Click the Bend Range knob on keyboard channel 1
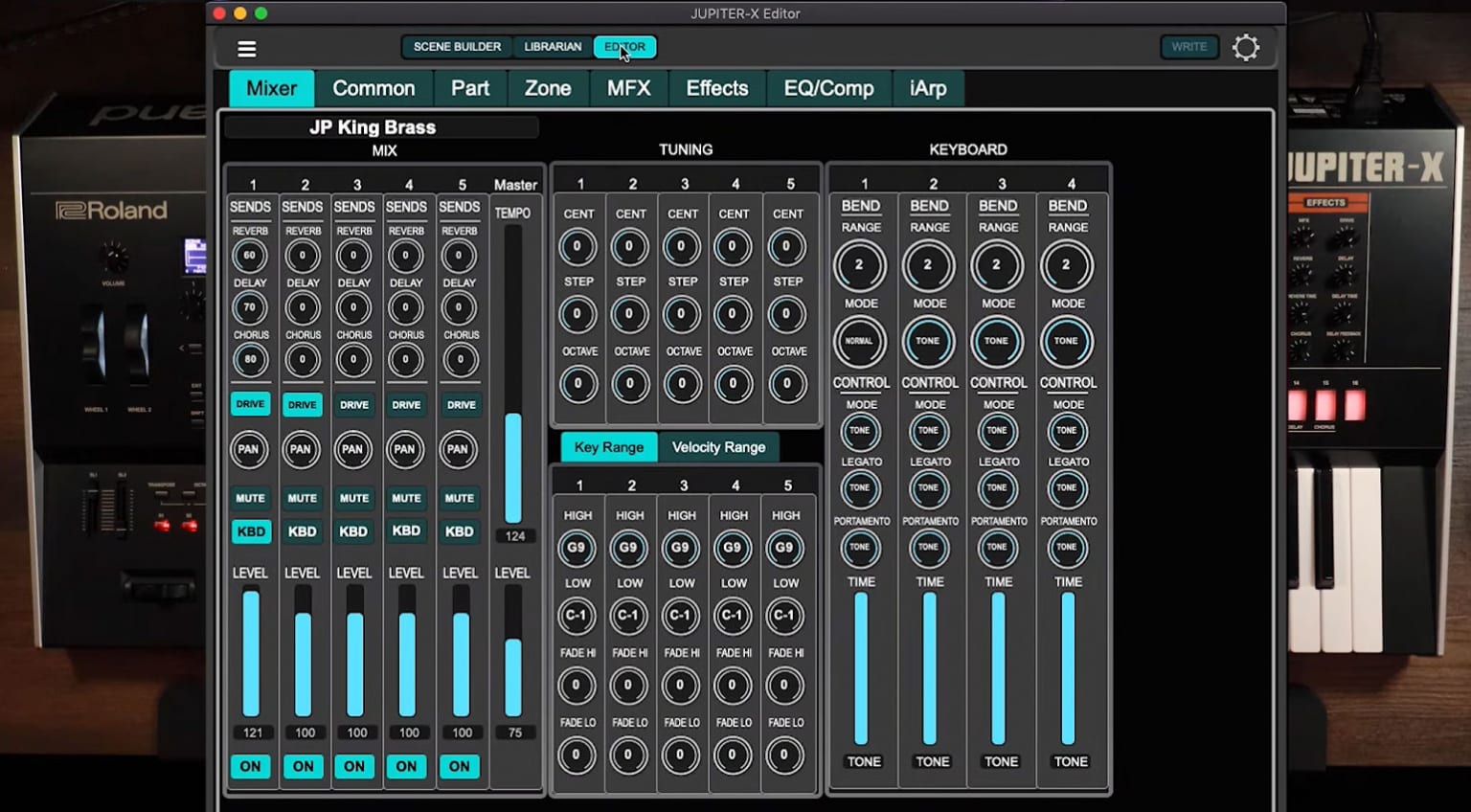 click(860, 265)
